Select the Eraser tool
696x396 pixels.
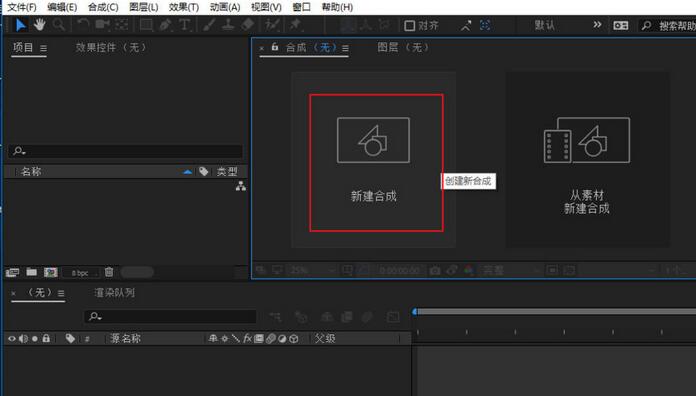click(248, 25)
